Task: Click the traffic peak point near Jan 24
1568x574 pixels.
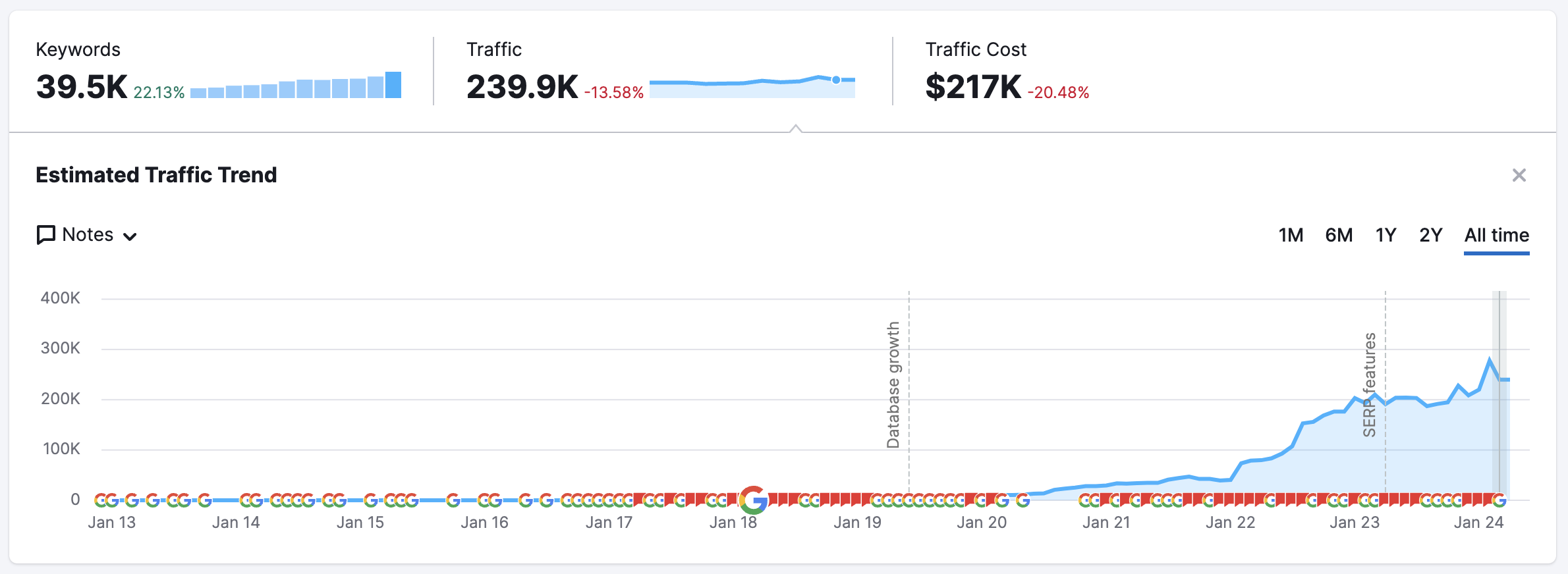Action: pyautogui.click(x=1490, y=359)
